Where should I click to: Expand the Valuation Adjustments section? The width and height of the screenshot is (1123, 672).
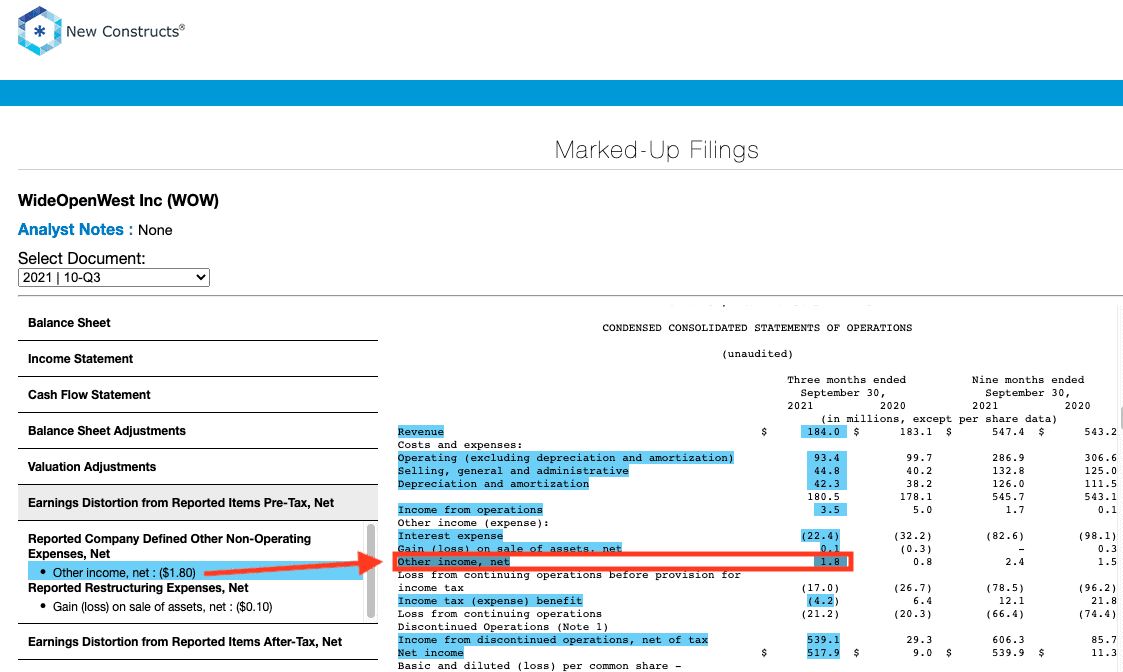(198, 466)
